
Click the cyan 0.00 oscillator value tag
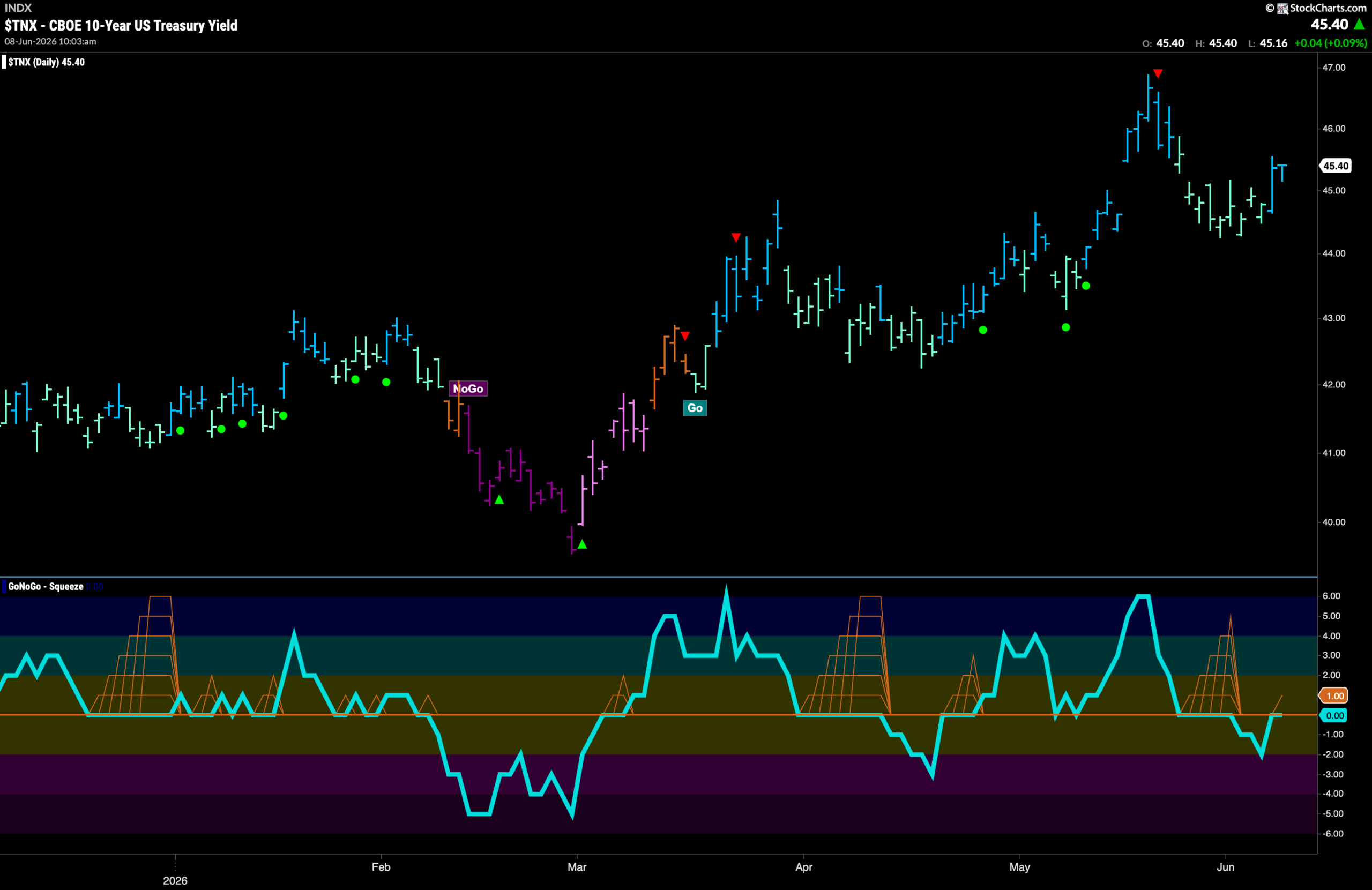(1334, 715)
